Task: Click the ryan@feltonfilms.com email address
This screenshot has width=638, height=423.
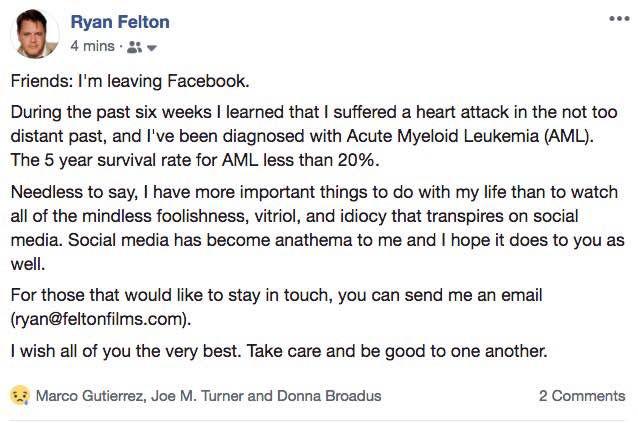Action: [101, 319]
